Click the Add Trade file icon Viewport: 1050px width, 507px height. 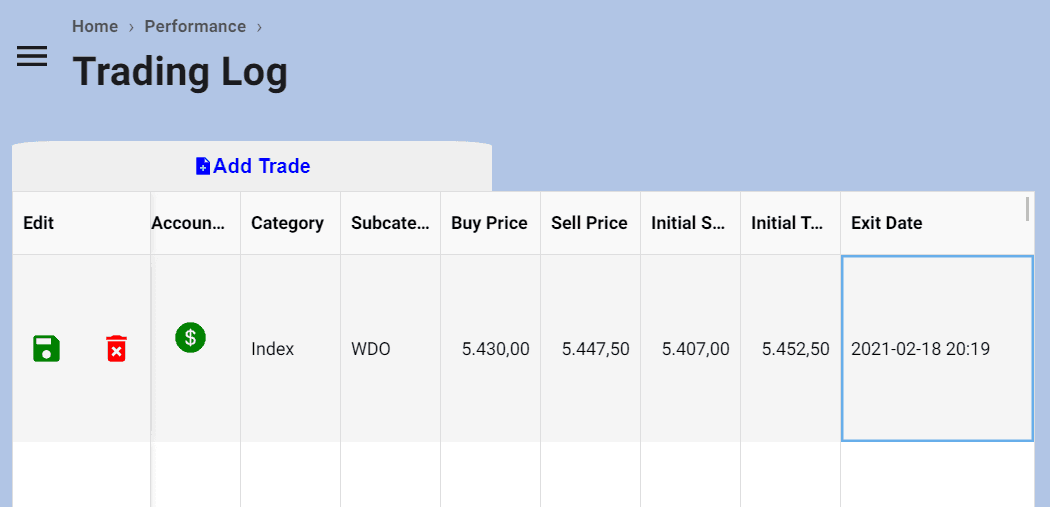click(203, 166)
